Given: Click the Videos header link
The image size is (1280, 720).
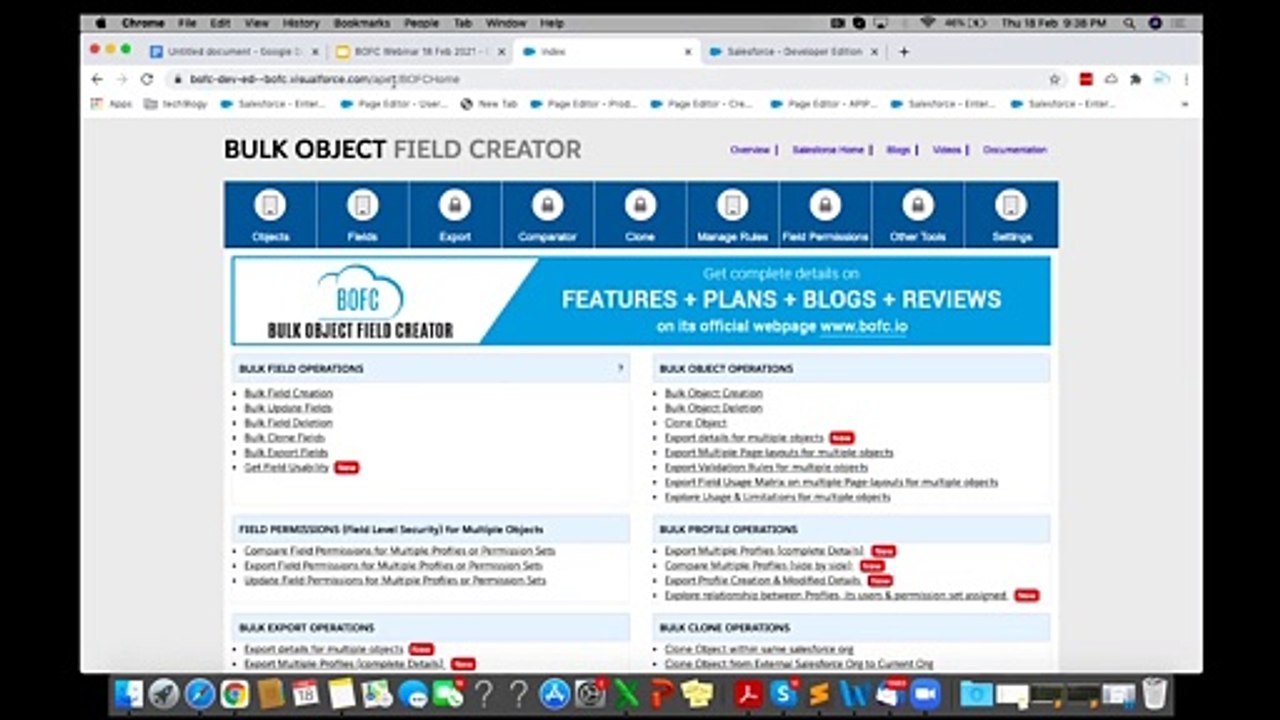Looking at the screenshot, I should click(x=946, y=150).
